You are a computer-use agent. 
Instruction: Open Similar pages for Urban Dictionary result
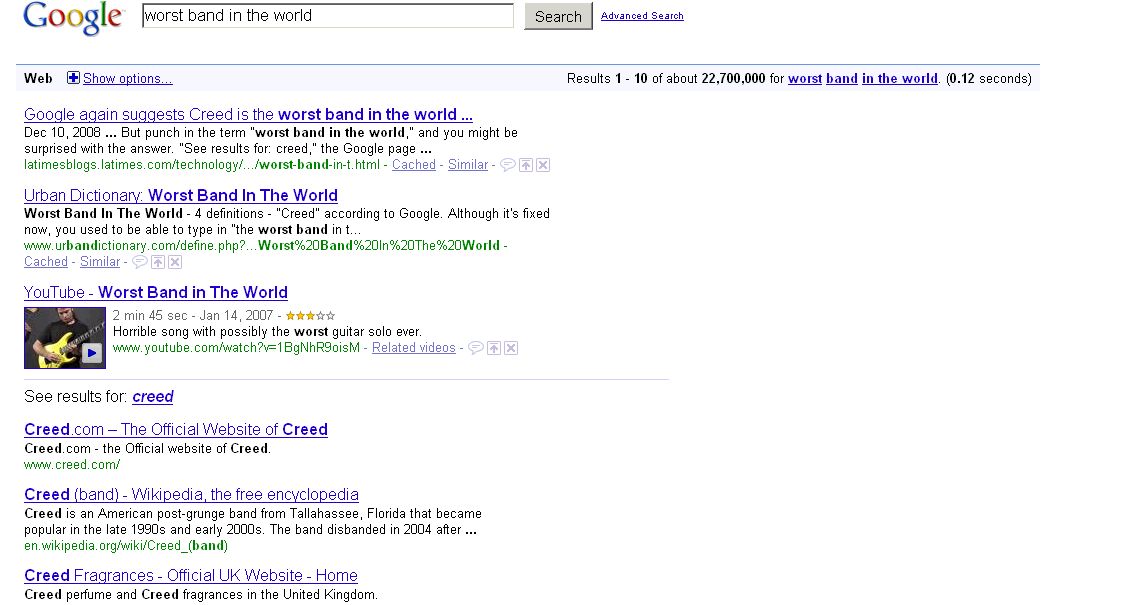(x=100, y=262)
